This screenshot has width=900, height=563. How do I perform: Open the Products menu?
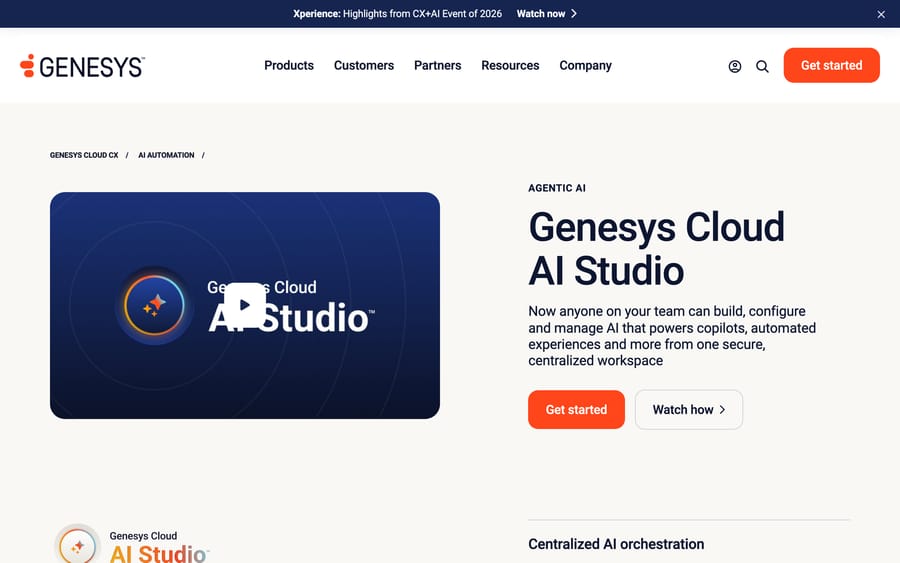[289, 65]
